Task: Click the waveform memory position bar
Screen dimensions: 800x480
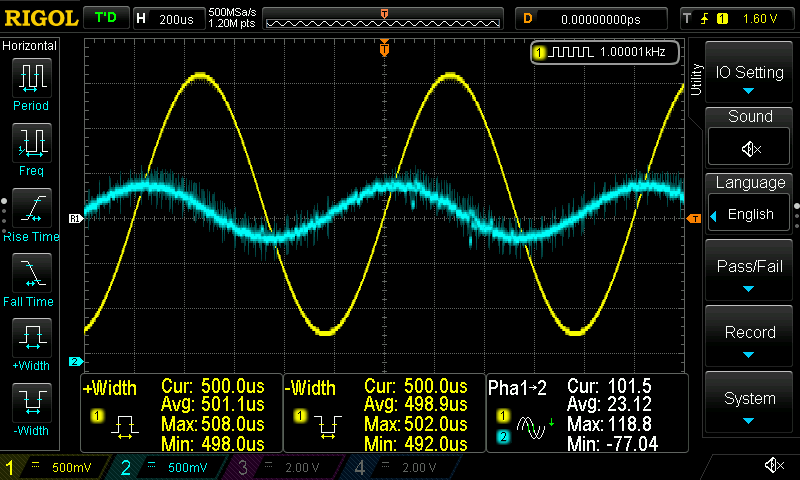Action: tap(385, 19)
